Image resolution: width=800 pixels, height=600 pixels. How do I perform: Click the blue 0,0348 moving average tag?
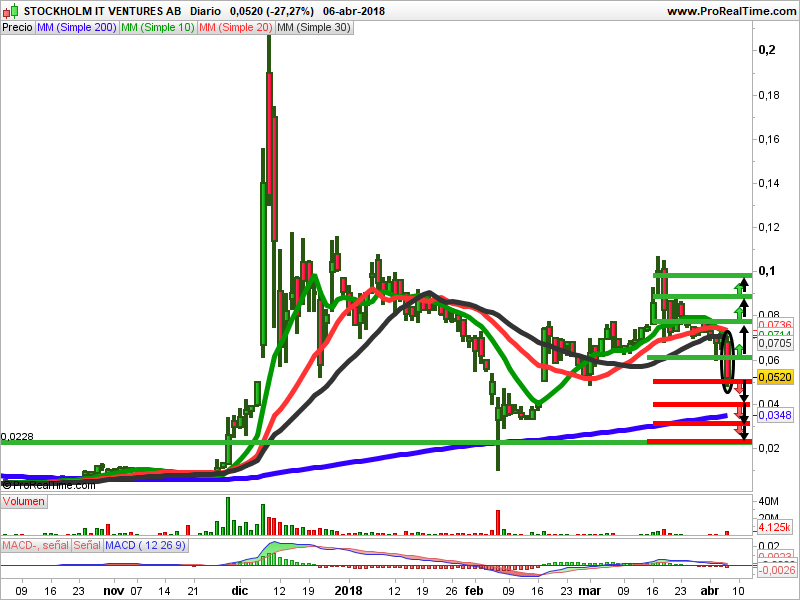pos(775,415)
